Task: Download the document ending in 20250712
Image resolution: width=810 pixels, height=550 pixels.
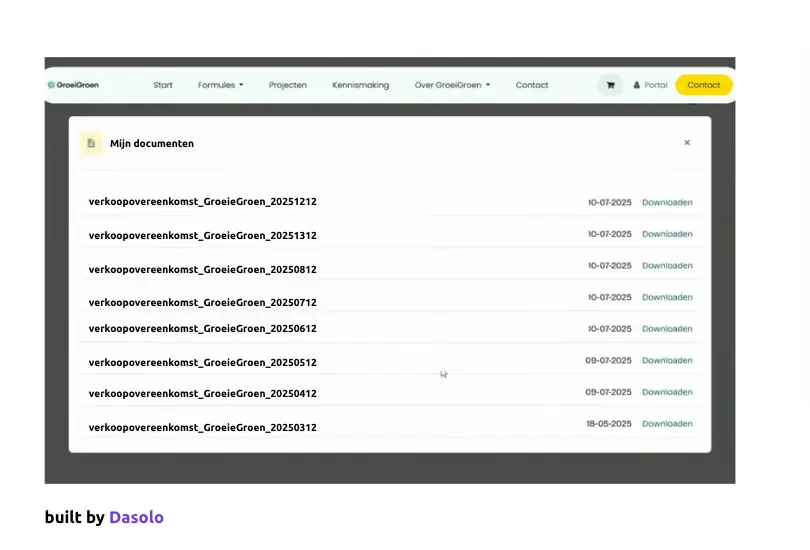Action: coord(667,297)
